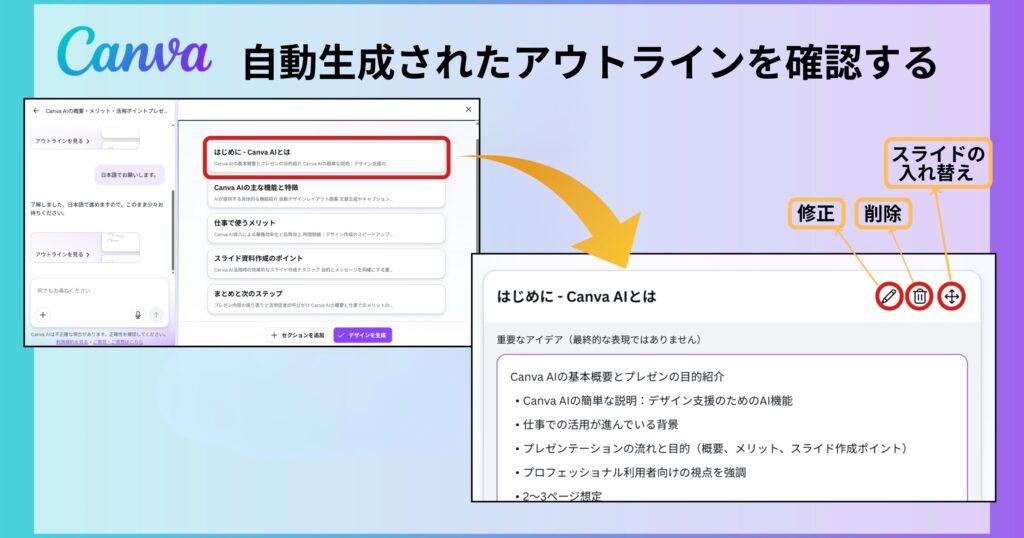1024x538 pixels.
Task: Click the four-arrow move icon to reorder slide
Action: [952, 296]
